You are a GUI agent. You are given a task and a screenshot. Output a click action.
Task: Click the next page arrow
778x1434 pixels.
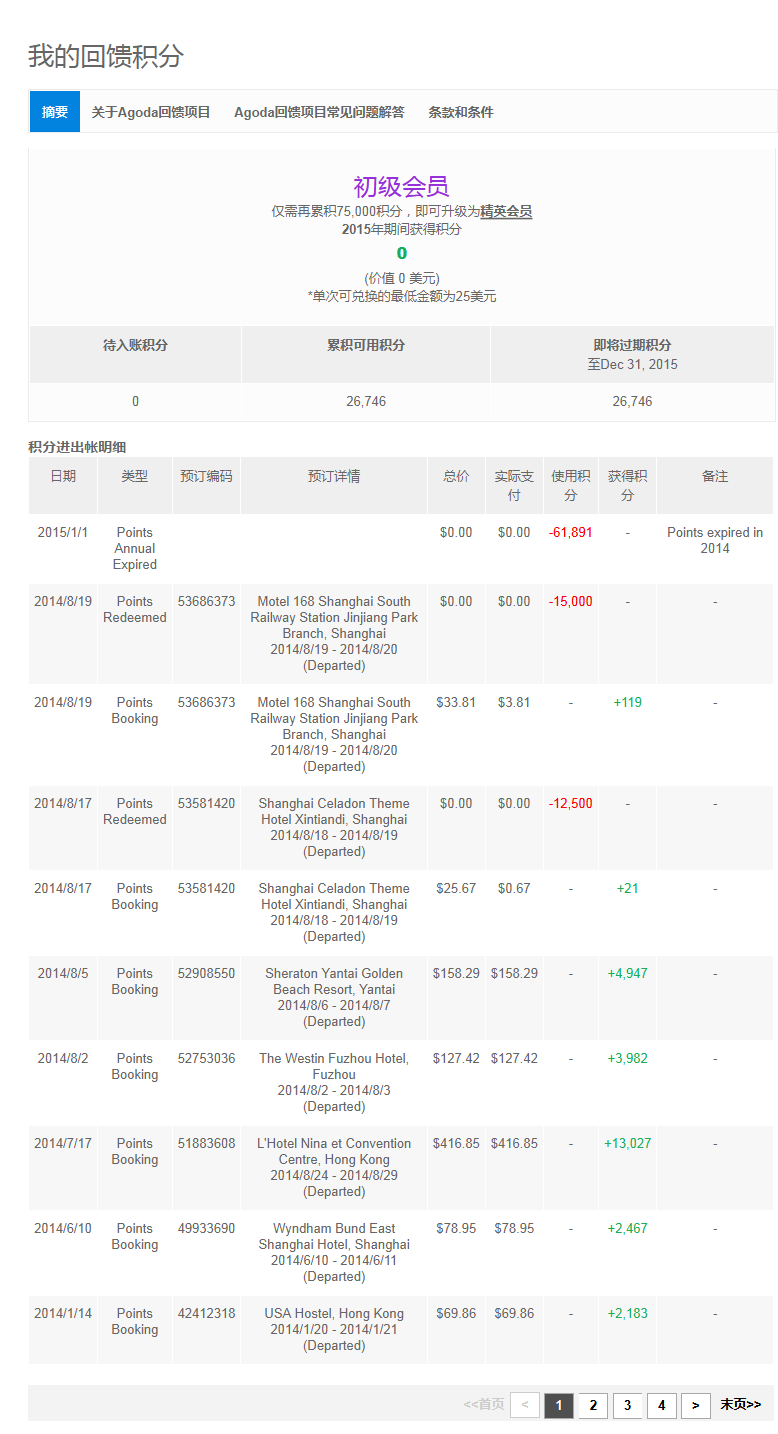pyautogui.click(x=695, y=1405)
